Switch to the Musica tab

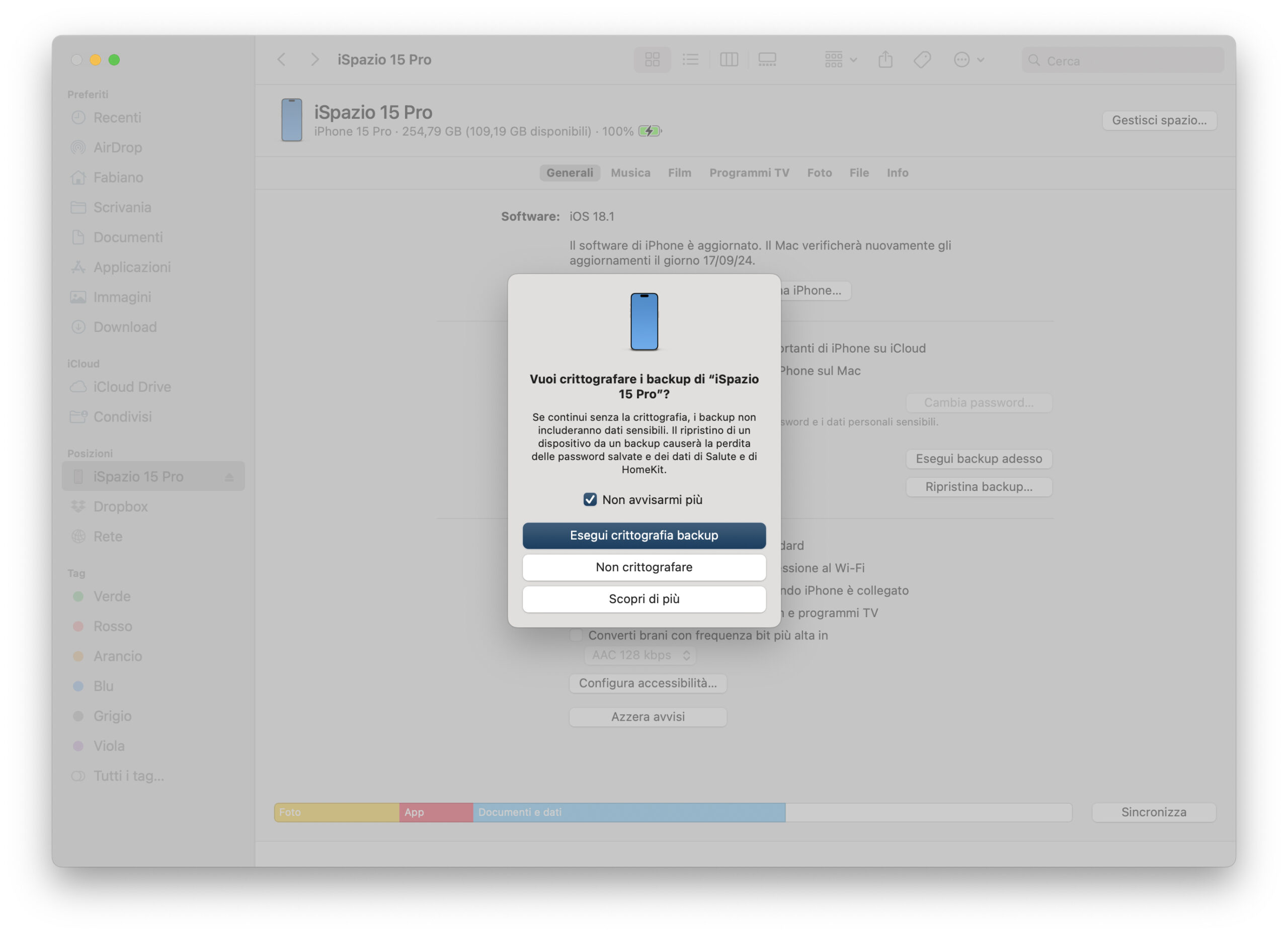coord(630,173)
